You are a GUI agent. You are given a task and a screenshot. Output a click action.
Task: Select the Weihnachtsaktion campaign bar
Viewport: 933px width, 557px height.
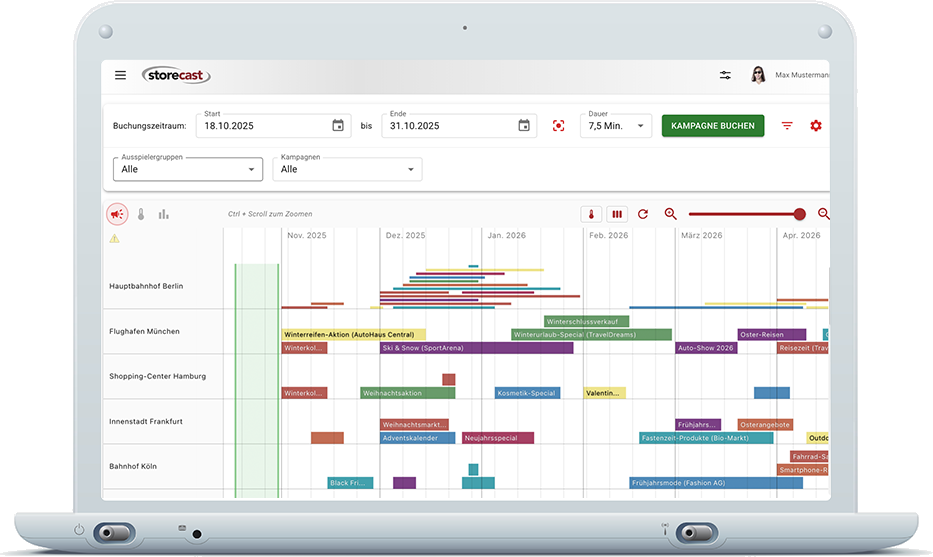click(408, 393)
